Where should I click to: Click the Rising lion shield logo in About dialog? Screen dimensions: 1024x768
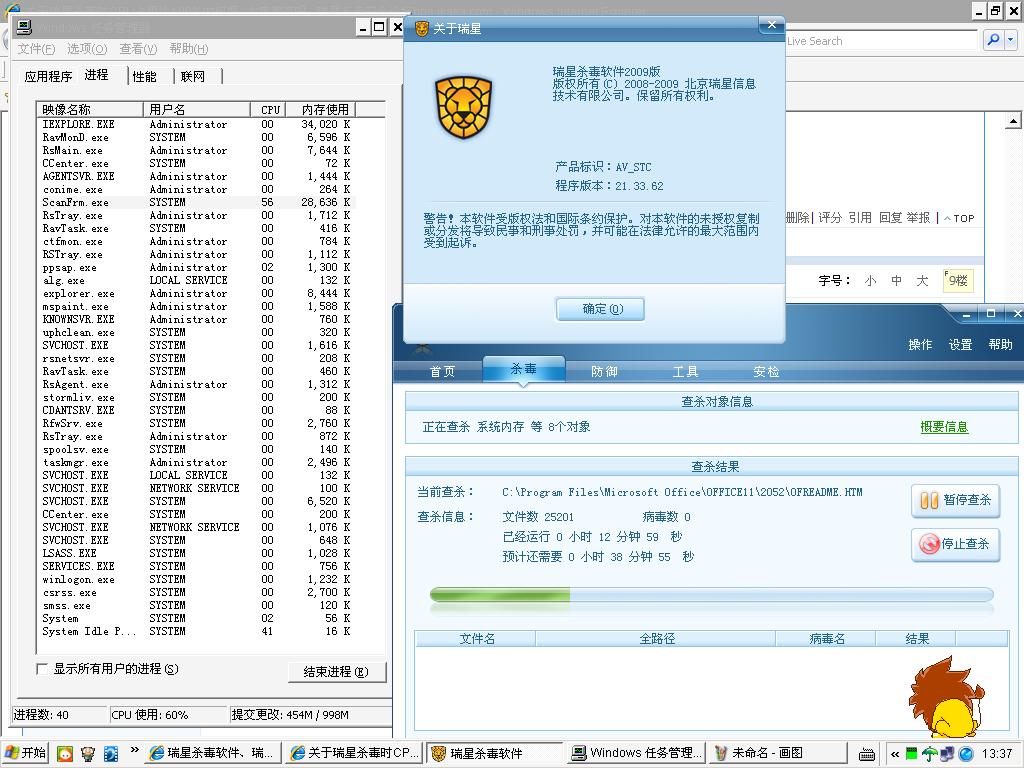(464, 107)
